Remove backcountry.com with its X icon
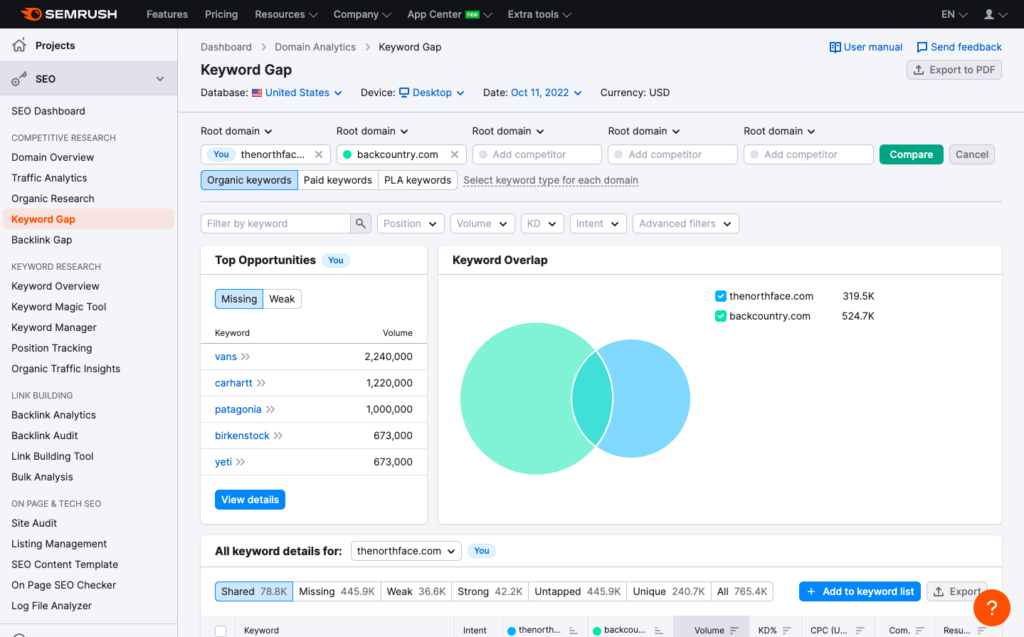 [455, 154]
